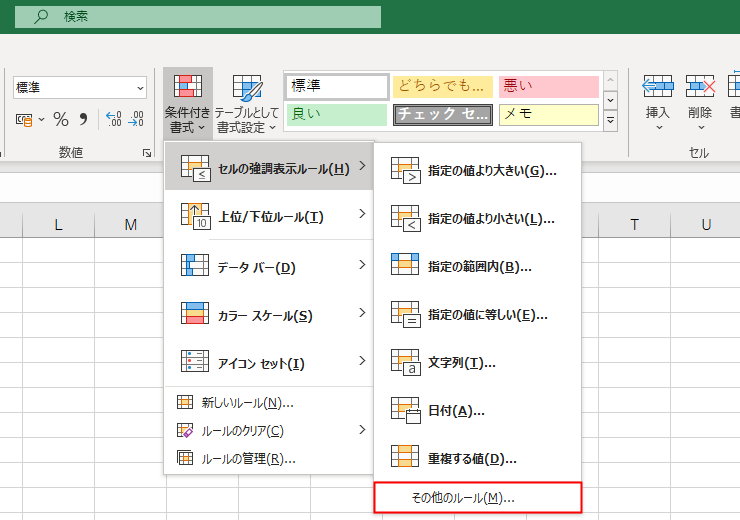The height and width of the screenshot is (520, 740).
Task: Apply the メモ cell style
Action: pyautogui.click(x=549, y=115)
